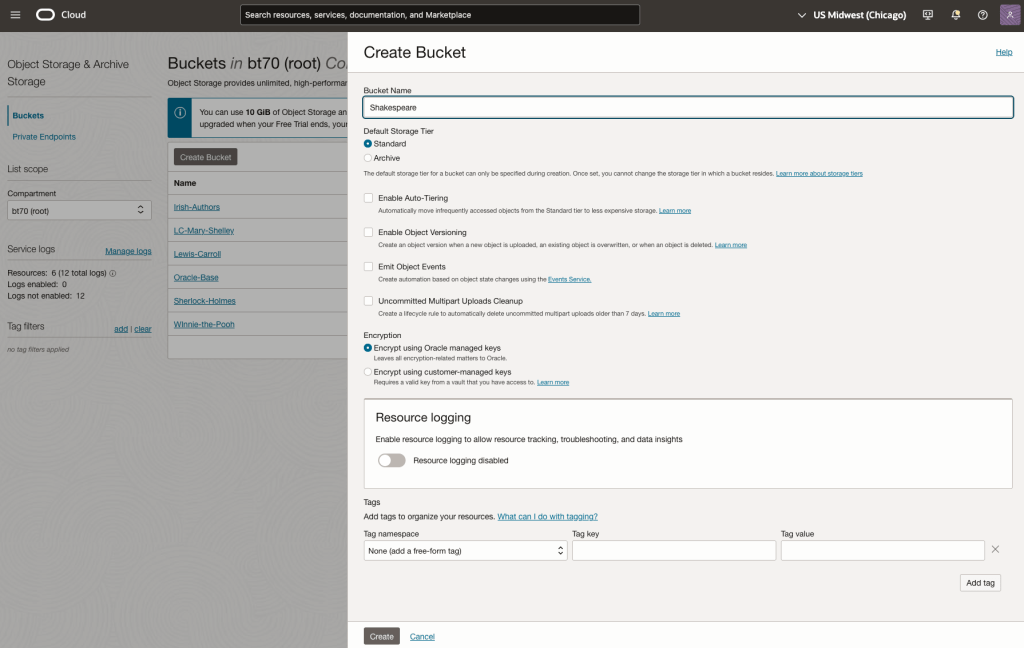Expand the US Midwest (Chicago) region menu
This screenshot has width=1024, height=648.
[x=851, y=15]
